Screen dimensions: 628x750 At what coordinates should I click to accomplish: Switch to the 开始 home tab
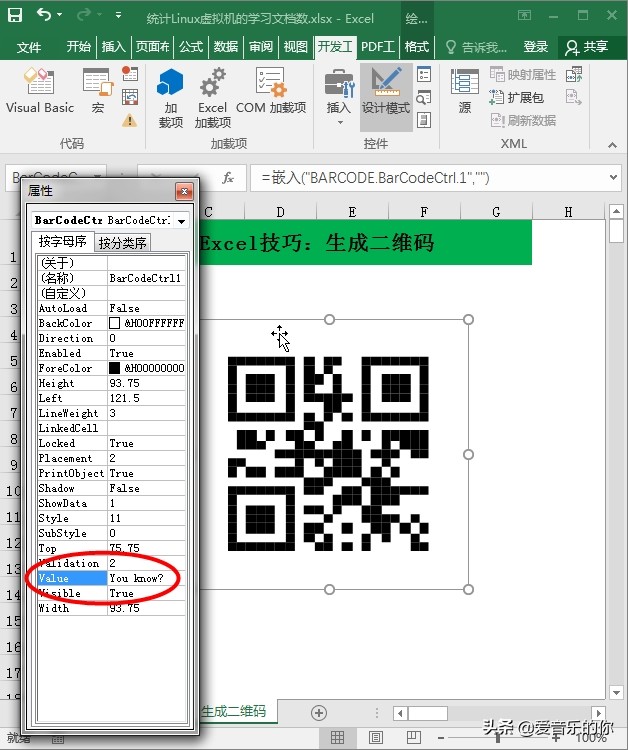pyautogui.click(x=78, y=47)
